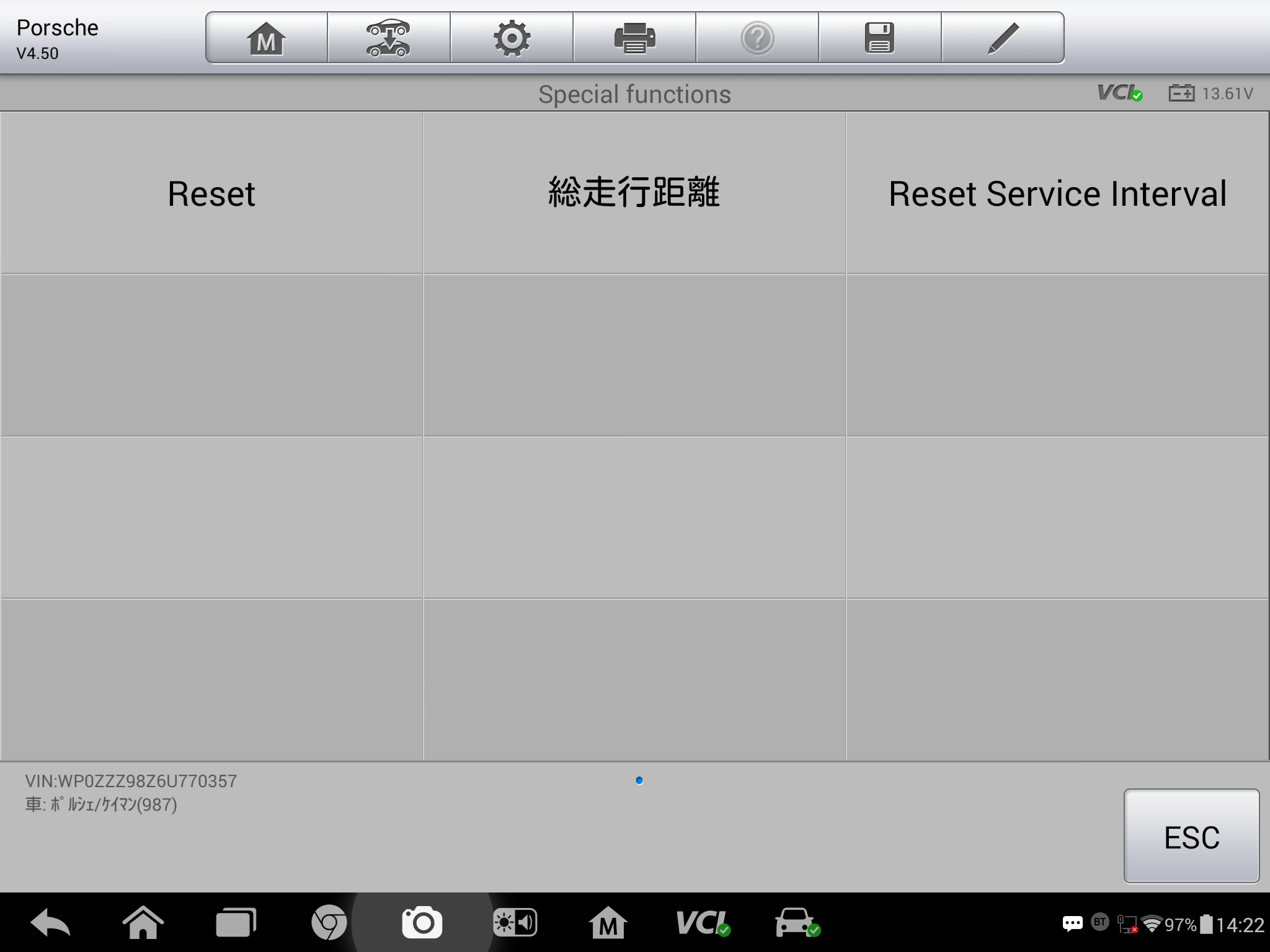Open vehicle diagnostics car shortcut

point(797,923)
